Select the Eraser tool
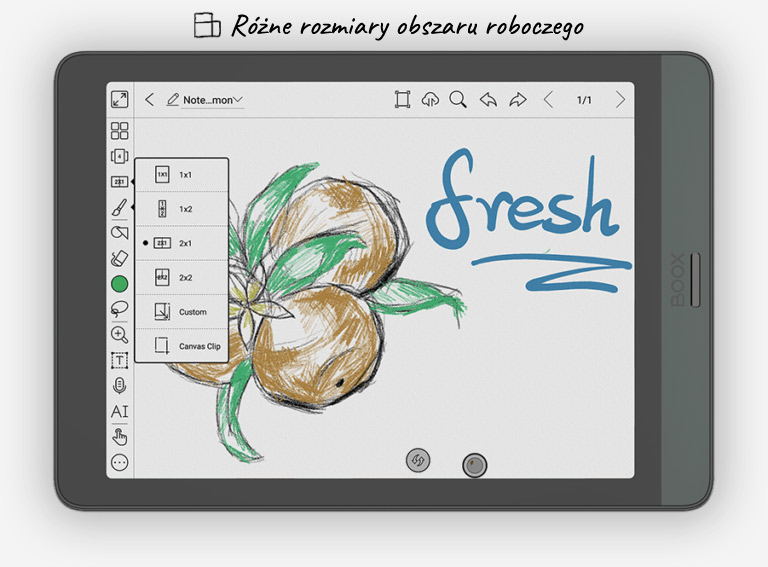This screenshot has width=768, height=567. click(120, 258)
